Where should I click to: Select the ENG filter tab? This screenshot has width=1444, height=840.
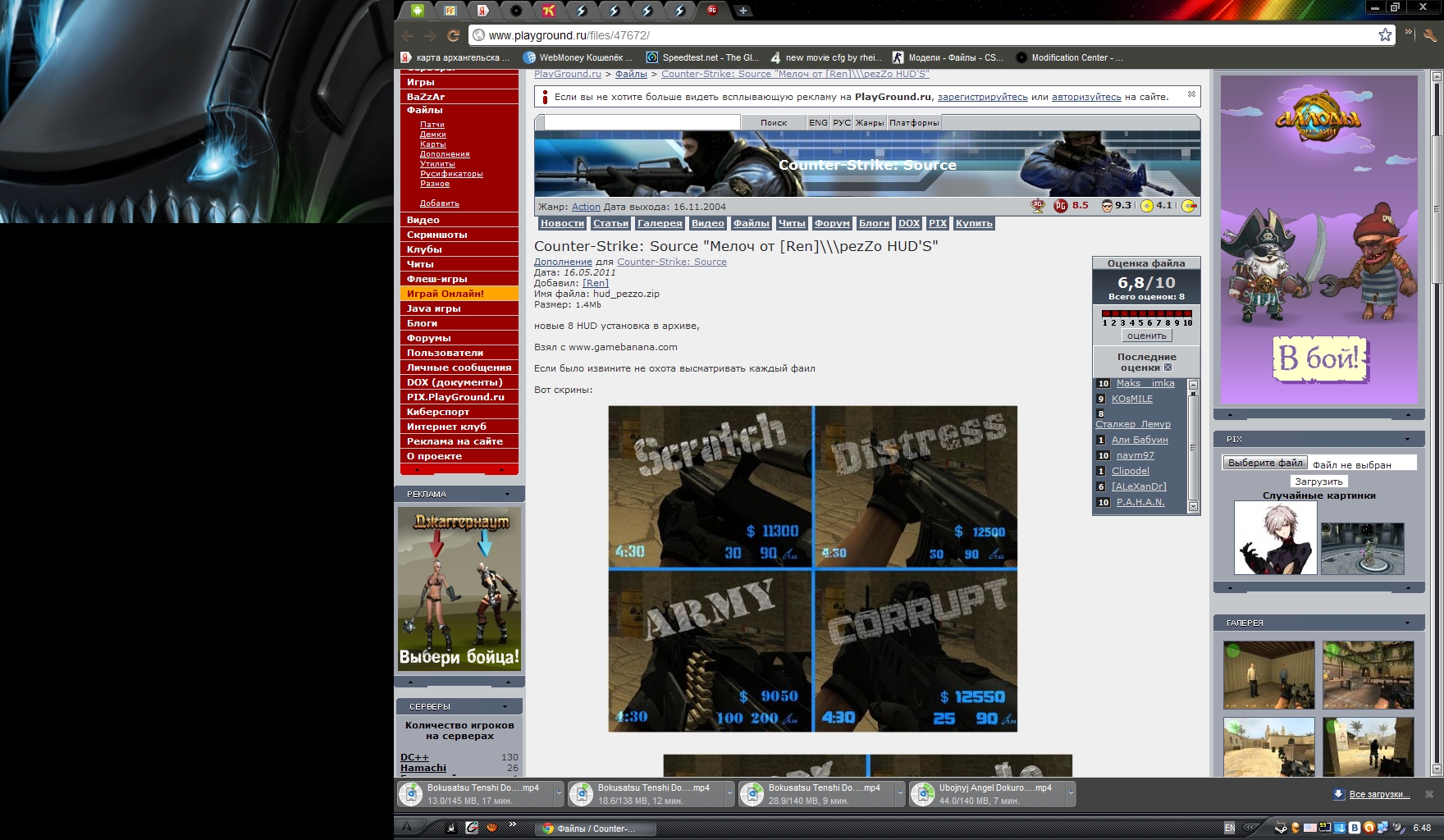[x=818, y=122]
